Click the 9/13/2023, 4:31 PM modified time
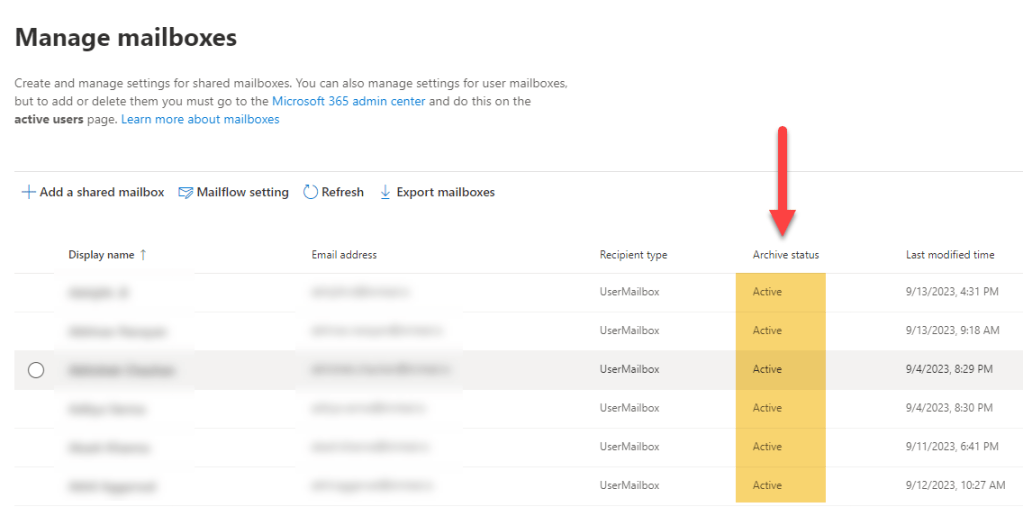 point(951,292)
